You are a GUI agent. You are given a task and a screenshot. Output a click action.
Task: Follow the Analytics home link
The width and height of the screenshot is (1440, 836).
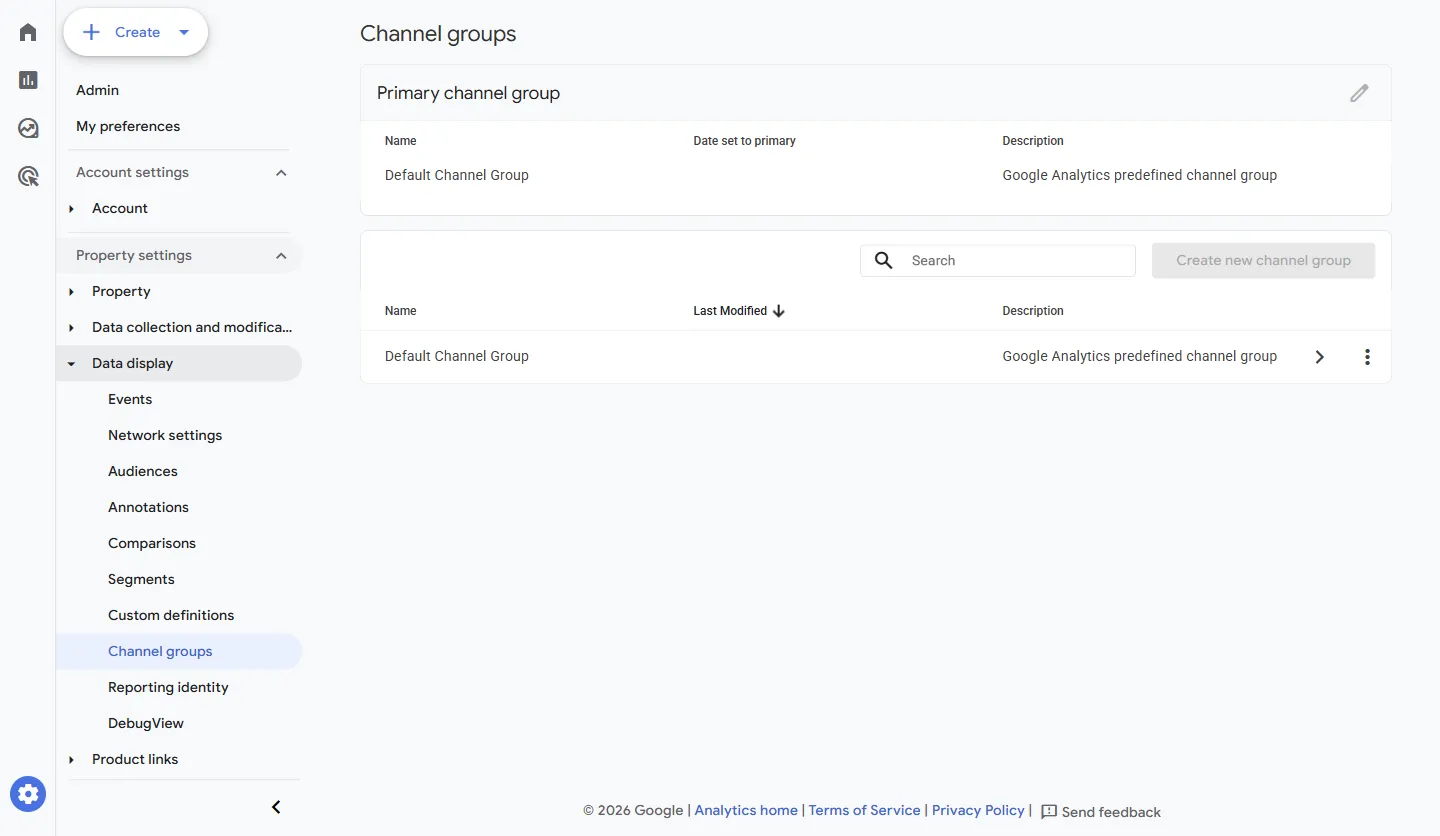tap(746, 810)
